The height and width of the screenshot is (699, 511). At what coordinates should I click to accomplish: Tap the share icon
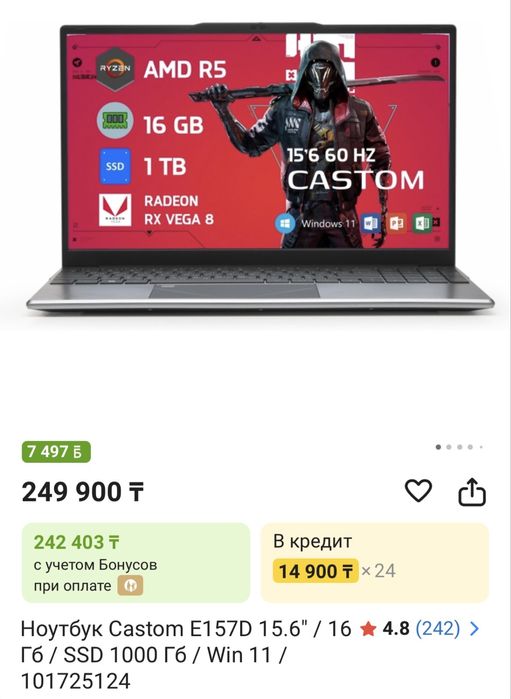point(472,492)
